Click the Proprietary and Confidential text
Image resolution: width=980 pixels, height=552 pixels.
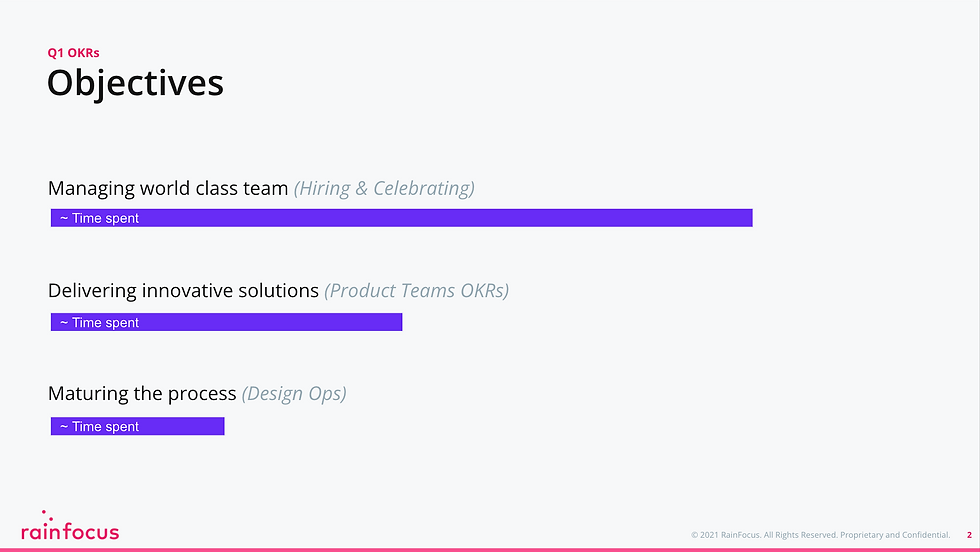895,535
